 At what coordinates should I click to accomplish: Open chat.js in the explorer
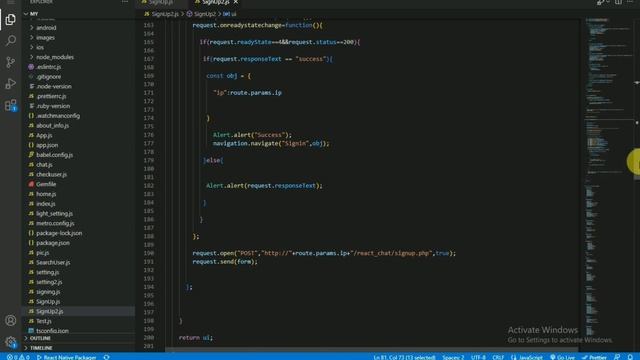(44, 165)
